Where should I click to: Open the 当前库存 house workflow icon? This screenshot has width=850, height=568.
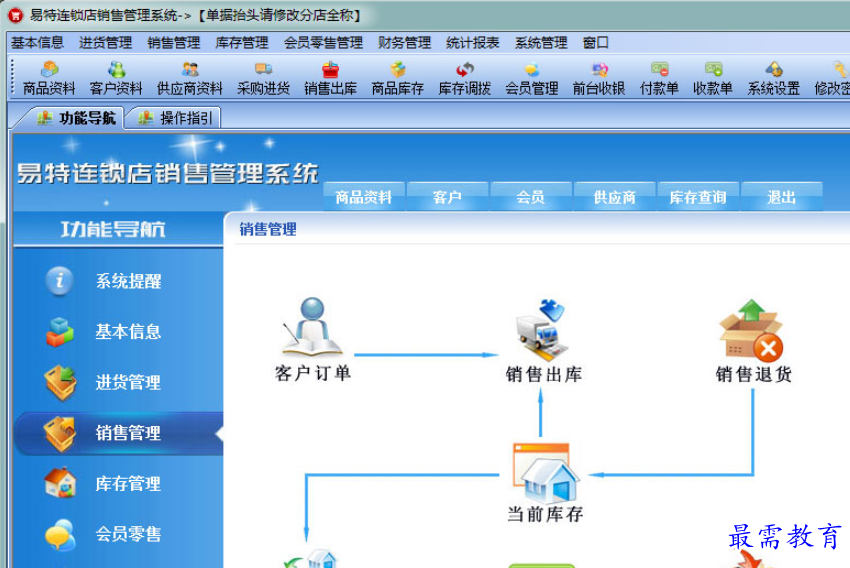click(545, 482)
